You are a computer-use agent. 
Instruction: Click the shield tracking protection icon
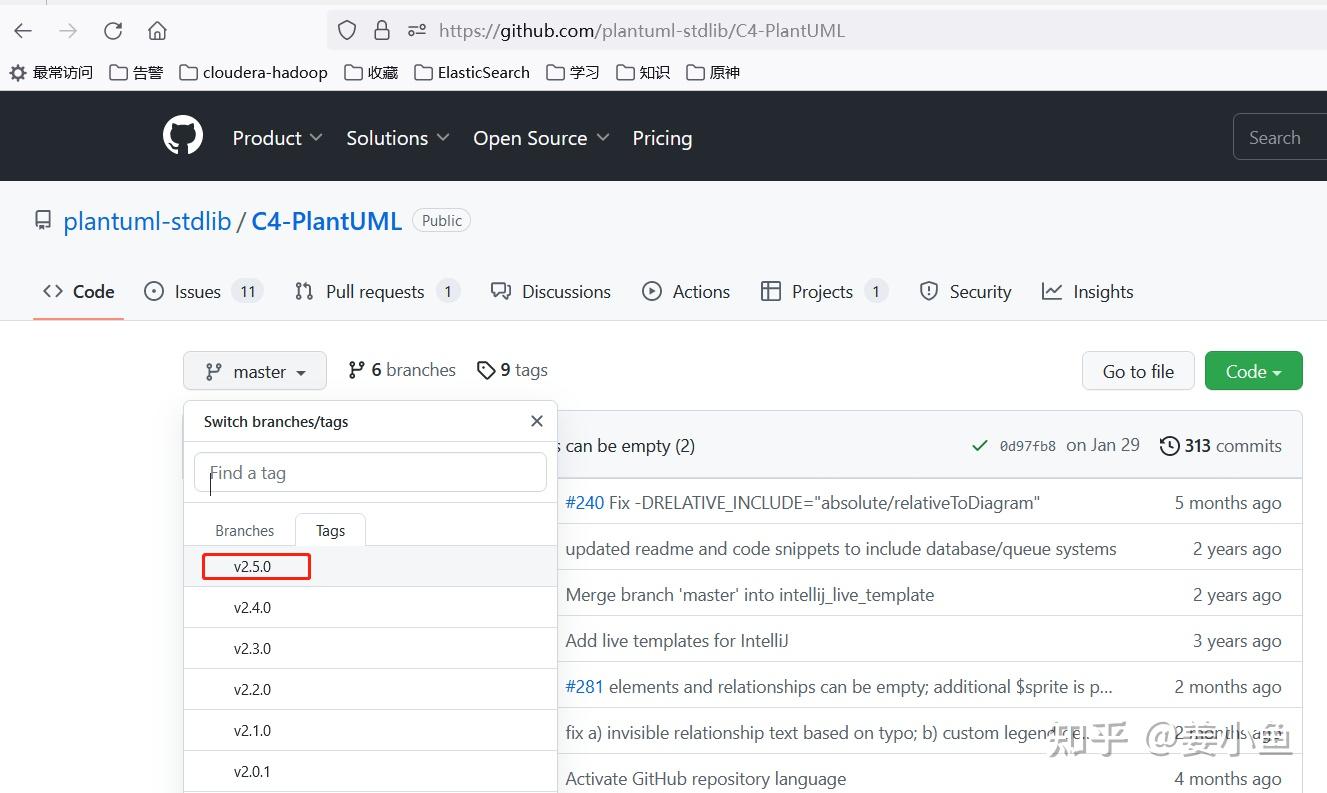pos(347,31)
